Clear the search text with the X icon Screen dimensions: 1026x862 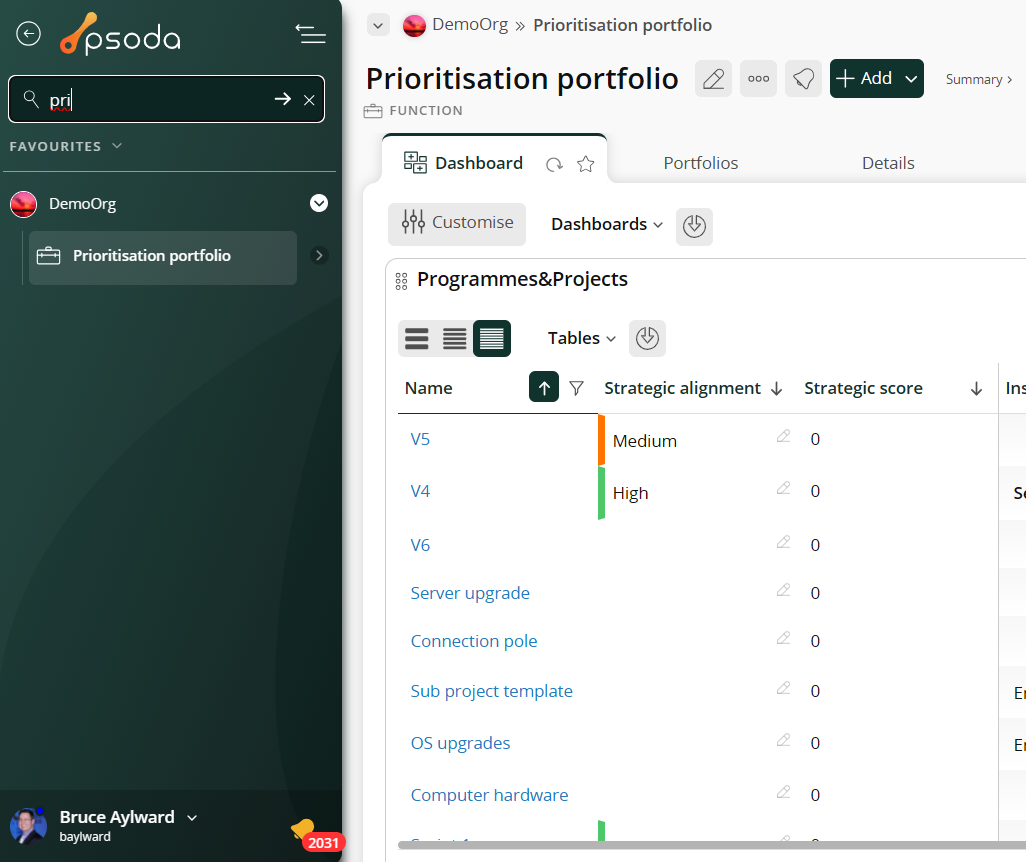pyautogui.click(x=309, y=100)
